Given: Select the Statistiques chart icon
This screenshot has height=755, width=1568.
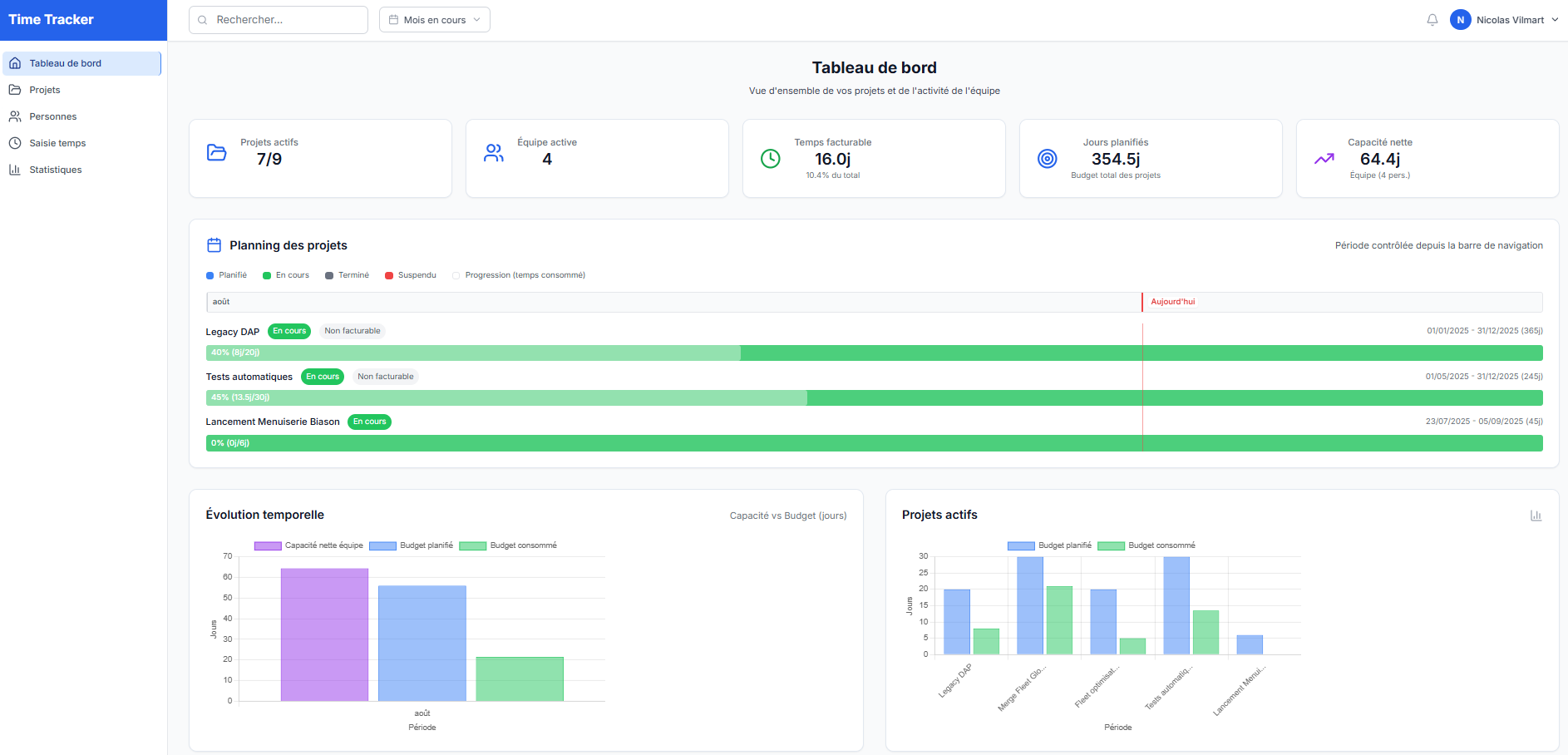Looking at the screenshot, I should pyautogui.click(x=15, y=170).
